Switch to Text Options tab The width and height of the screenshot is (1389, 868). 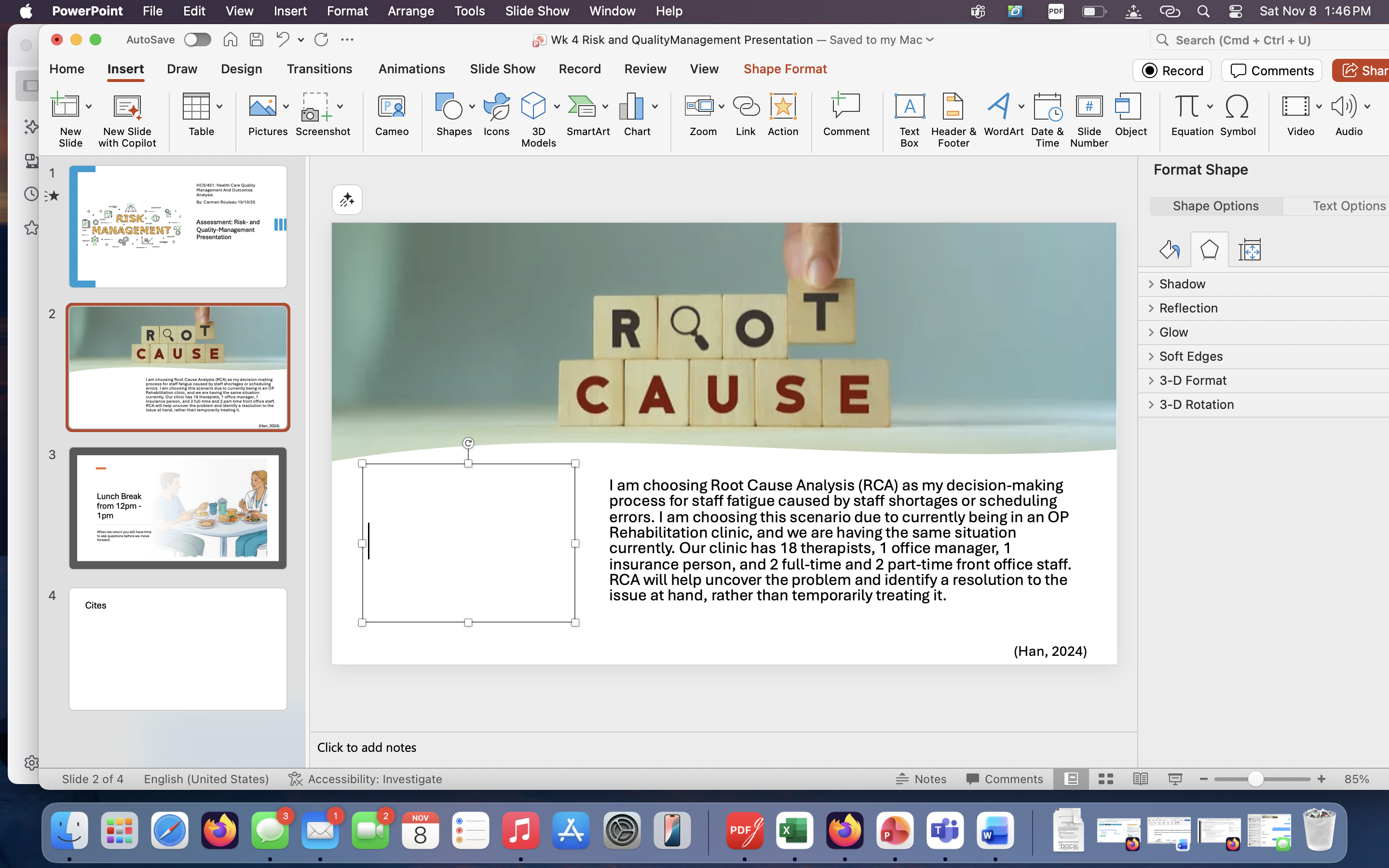[x=1348, y=206]
